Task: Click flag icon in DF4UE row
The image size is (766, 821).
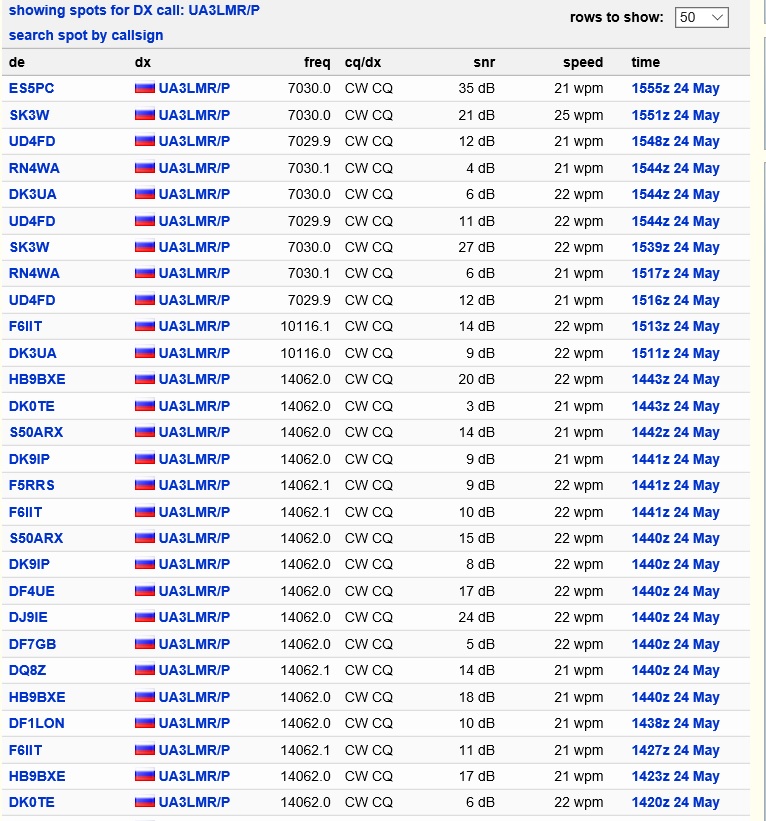Action: [x=145, y=591]
